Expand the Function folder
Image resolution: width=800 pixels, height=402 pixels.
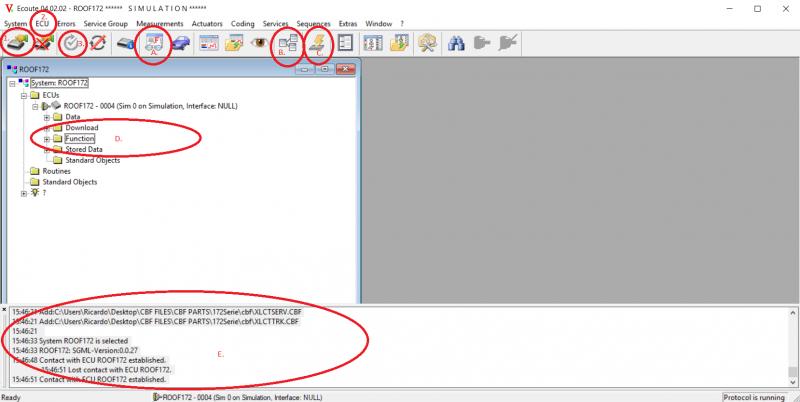[46, 139]
